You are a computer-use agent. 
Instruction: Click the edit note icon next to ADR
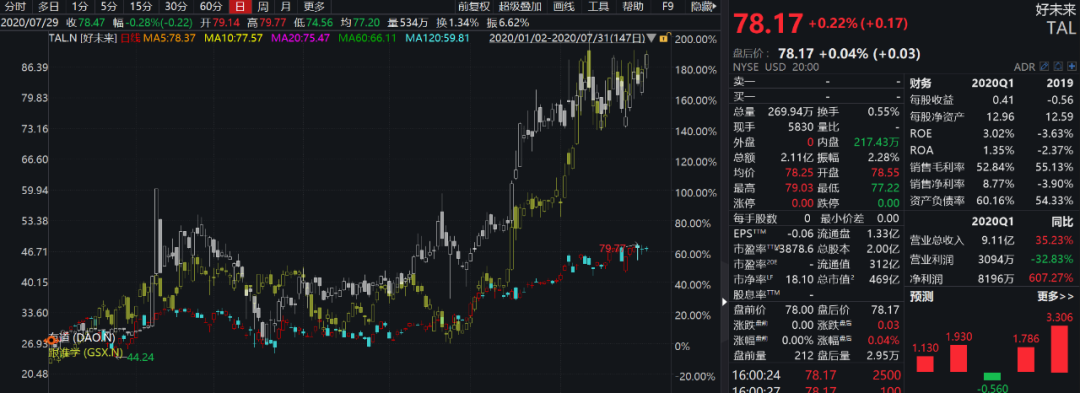pyautogui.click(x=1043, y=66)
